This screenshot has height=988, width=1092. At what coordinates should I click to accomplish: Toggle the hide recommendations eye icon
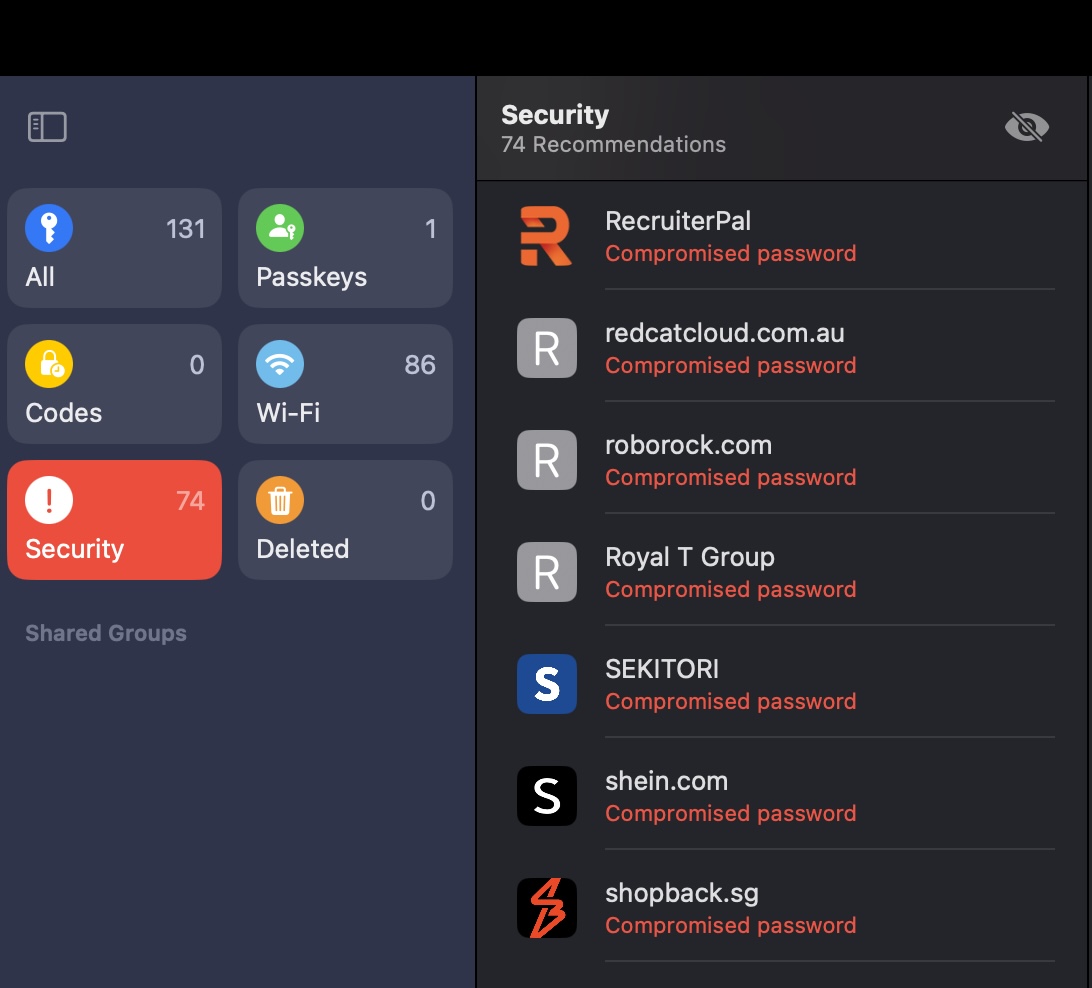[1027, 127]
